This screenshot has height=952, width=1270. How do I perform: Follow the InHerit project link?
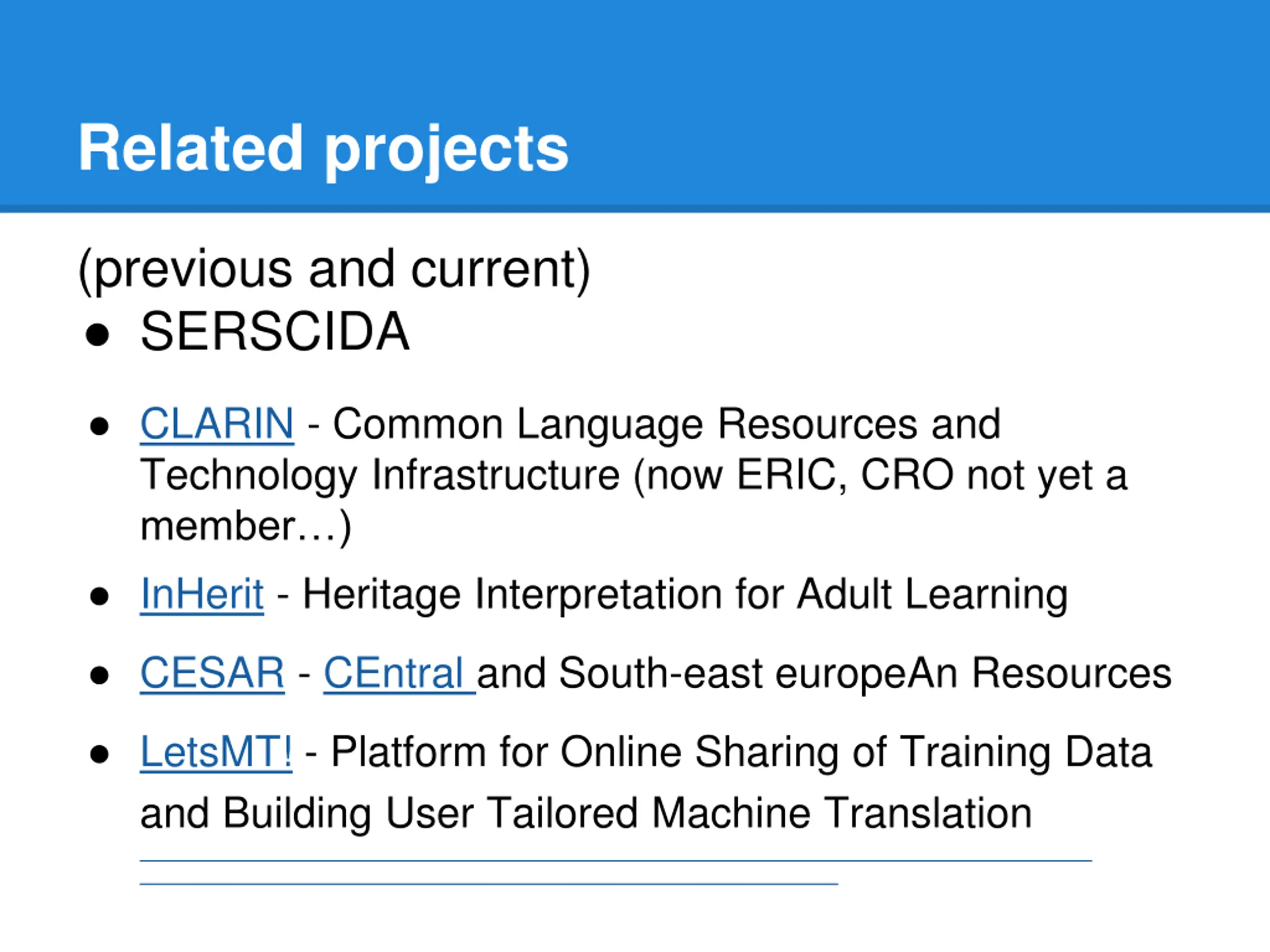click(x=202, y=594)
